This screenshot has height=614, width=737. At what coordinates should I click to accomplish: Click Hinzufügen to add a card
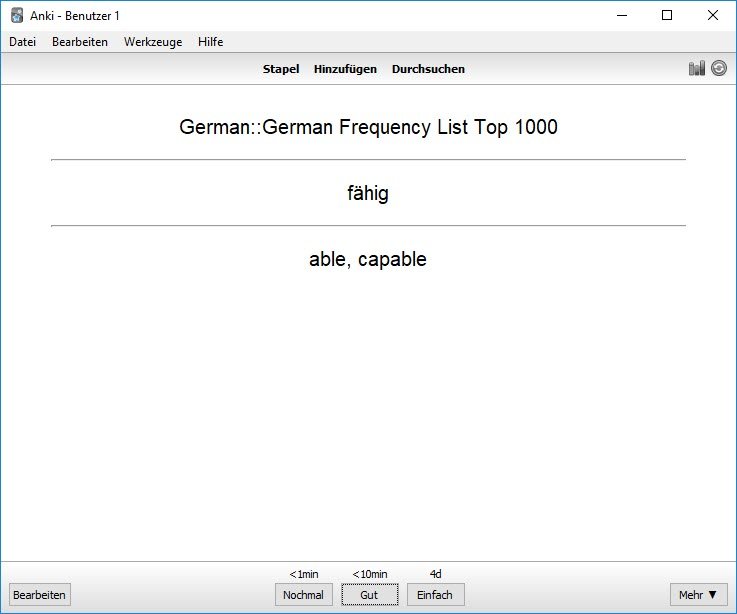click(x=345, y=69)
